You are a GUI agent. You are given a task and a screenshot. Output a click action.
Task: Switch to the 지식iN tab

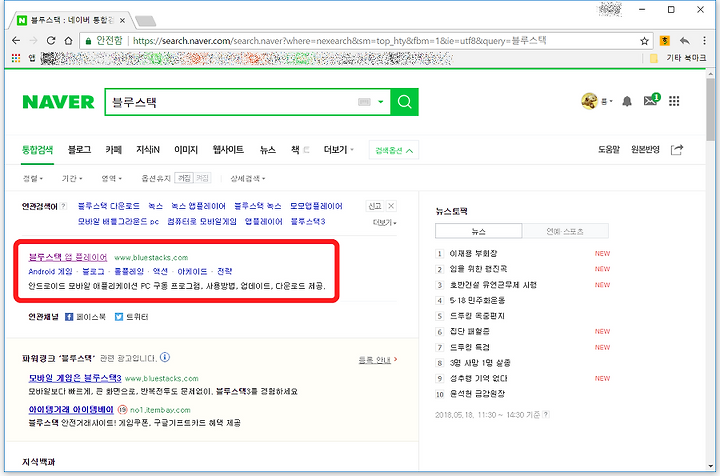tap(148, 150)
